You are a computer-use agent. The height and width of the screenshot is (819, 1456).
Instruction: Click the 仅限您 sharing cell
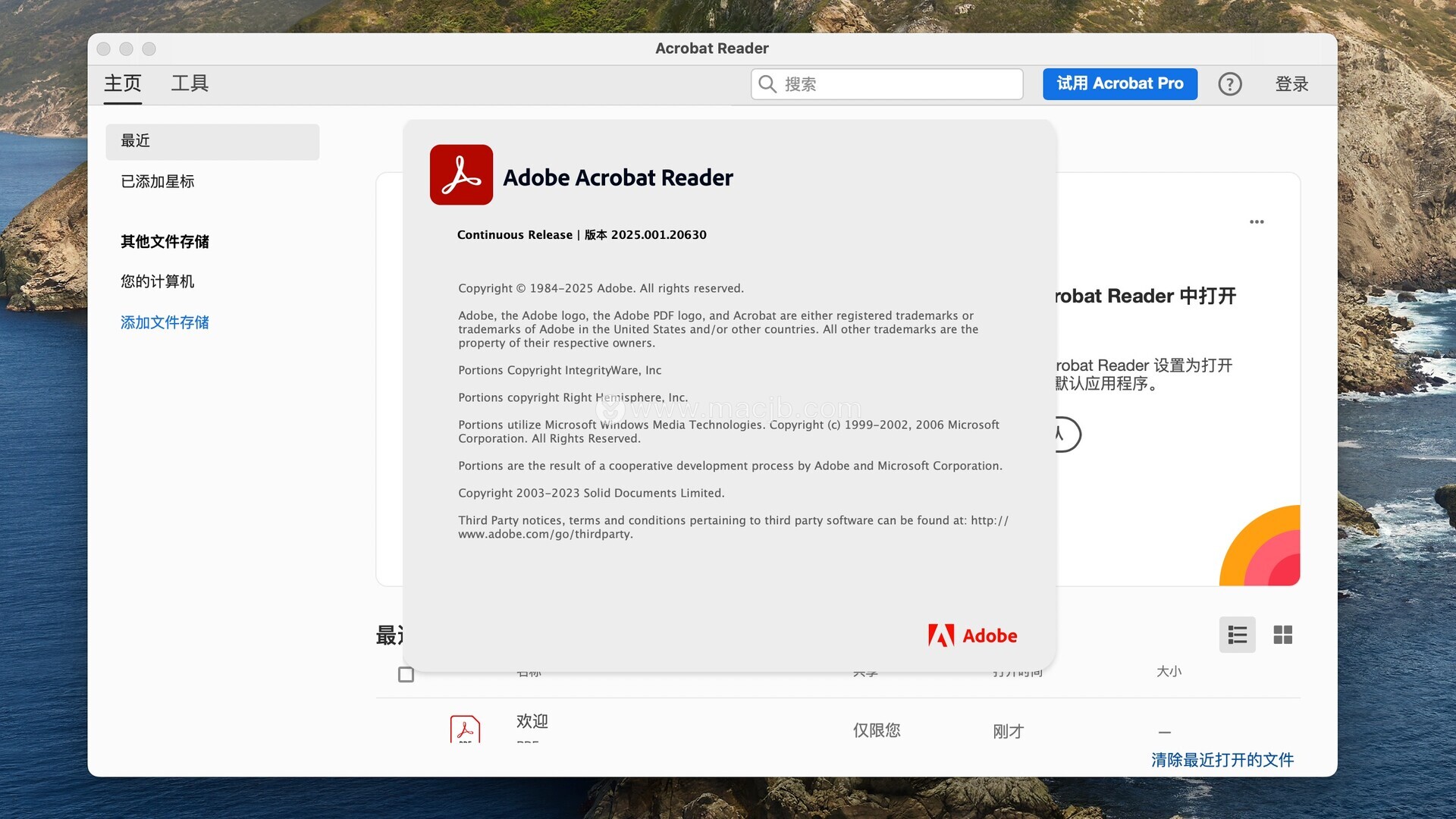(x=876, y=730)
